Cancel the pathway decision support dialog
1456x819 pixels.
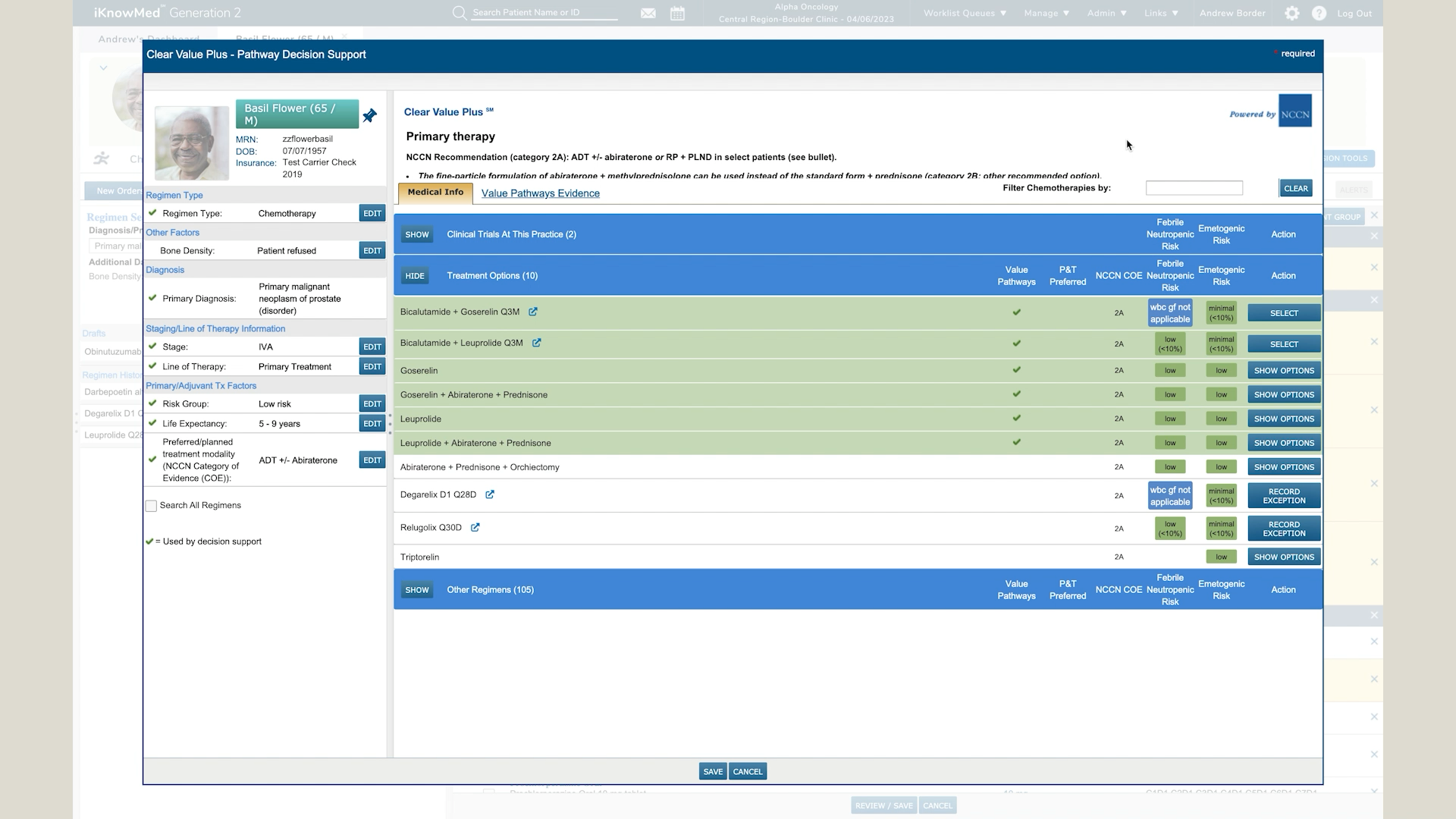(x=748, y=772)
